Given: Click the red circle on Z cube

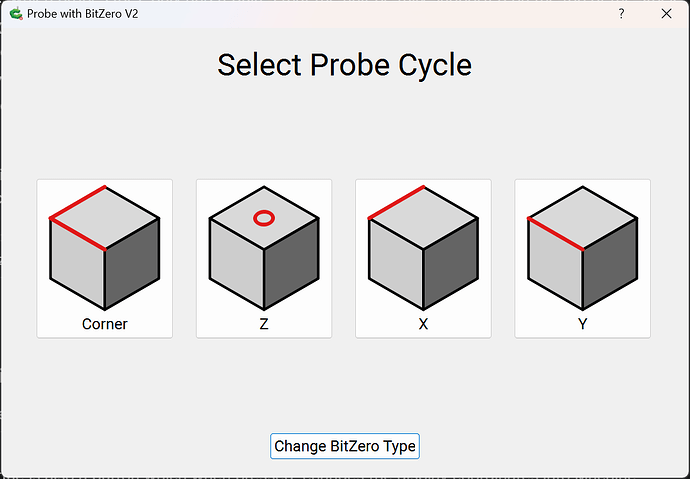Looking at the screenshot, I should 264,217.
